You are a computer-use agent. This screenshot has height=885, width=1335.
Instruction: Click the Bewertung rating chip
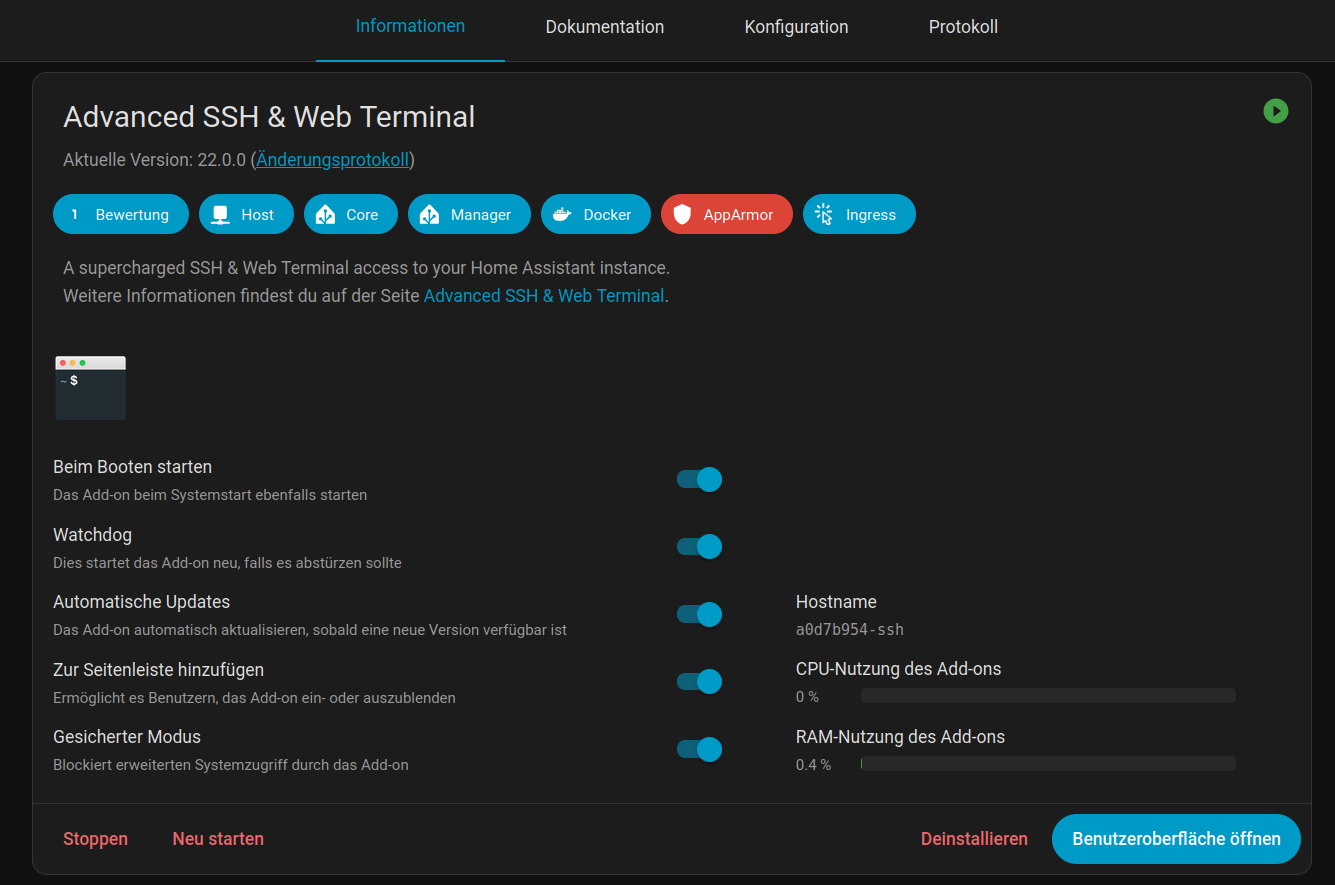[121, 214]
